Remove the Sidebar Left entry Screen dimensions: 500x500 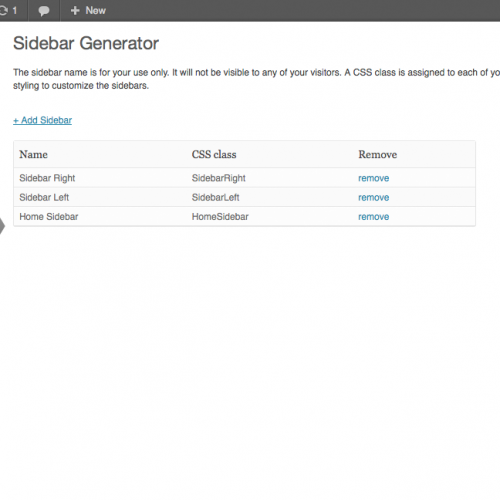[374, 198]
